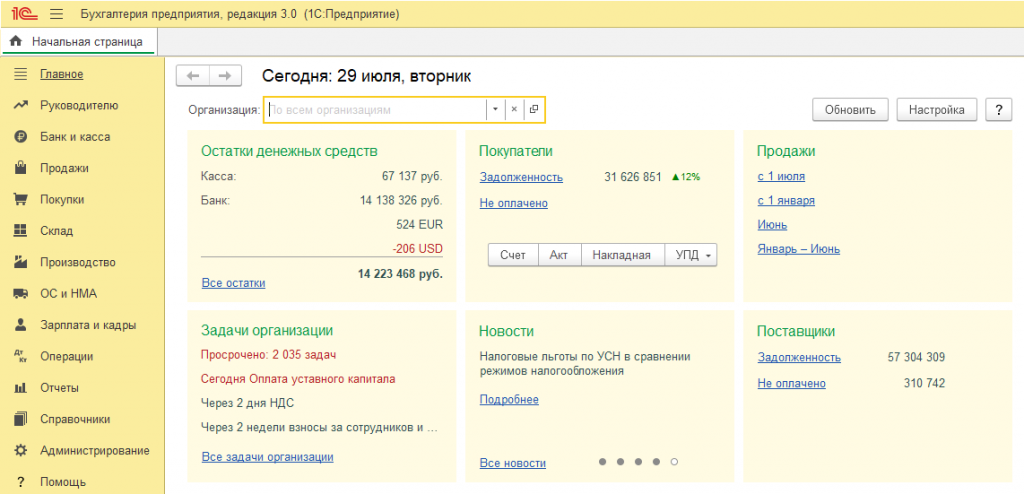Open Поставщики Задолженность link

799,357
